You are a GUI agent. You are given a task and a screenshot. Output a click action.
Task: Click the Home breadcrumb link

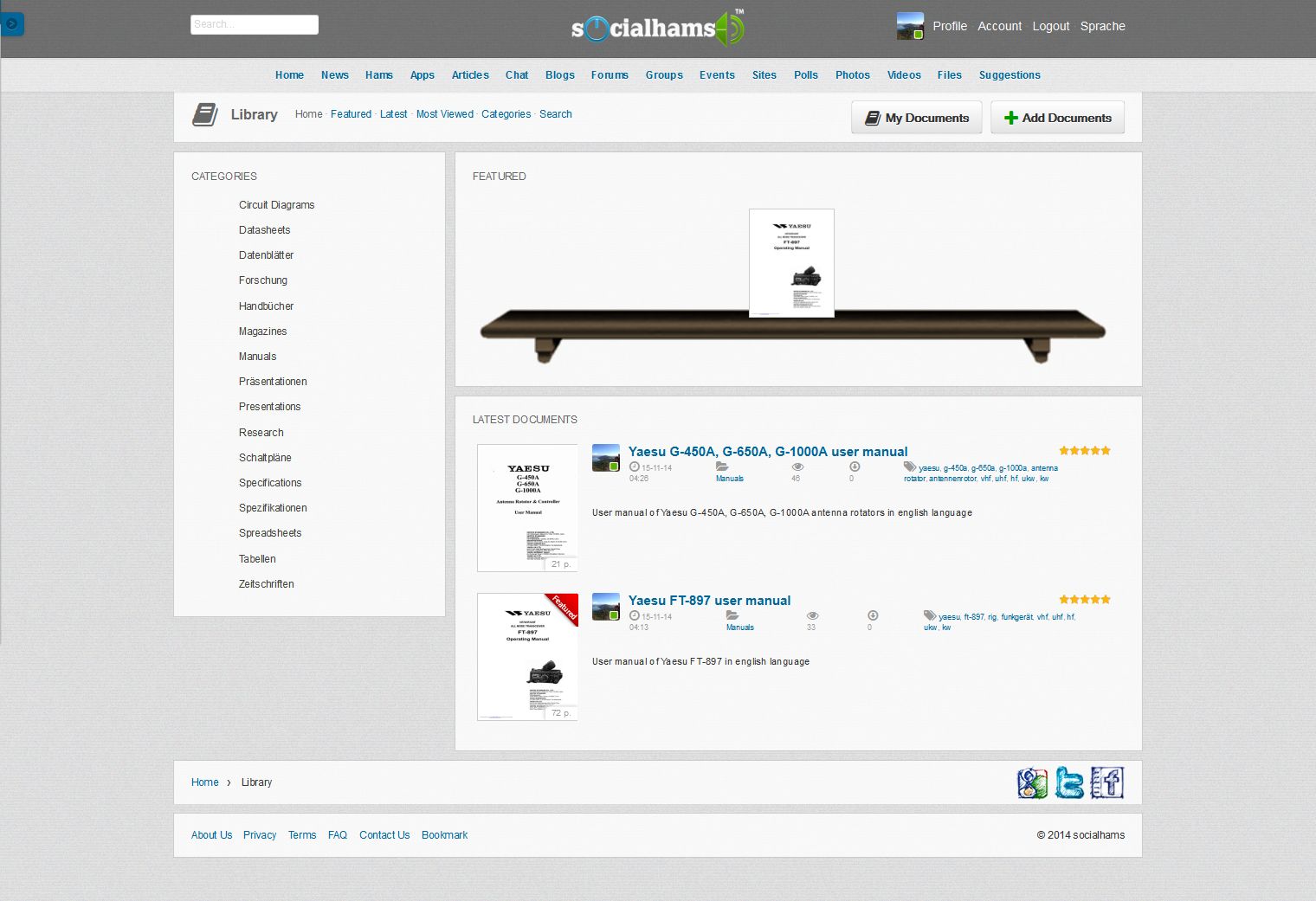(x=204, y=782)
